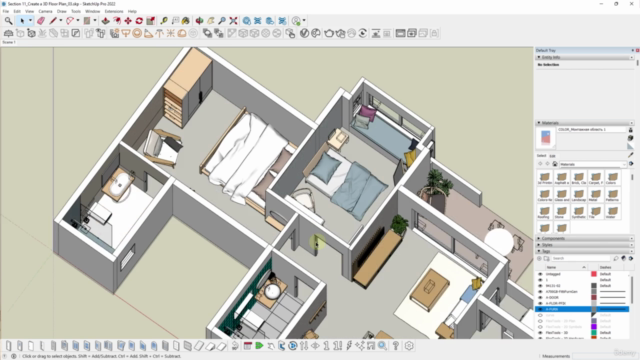The image size is (640, 360).
Task: Select the Scale tool
Action: (x=151, y=21)
